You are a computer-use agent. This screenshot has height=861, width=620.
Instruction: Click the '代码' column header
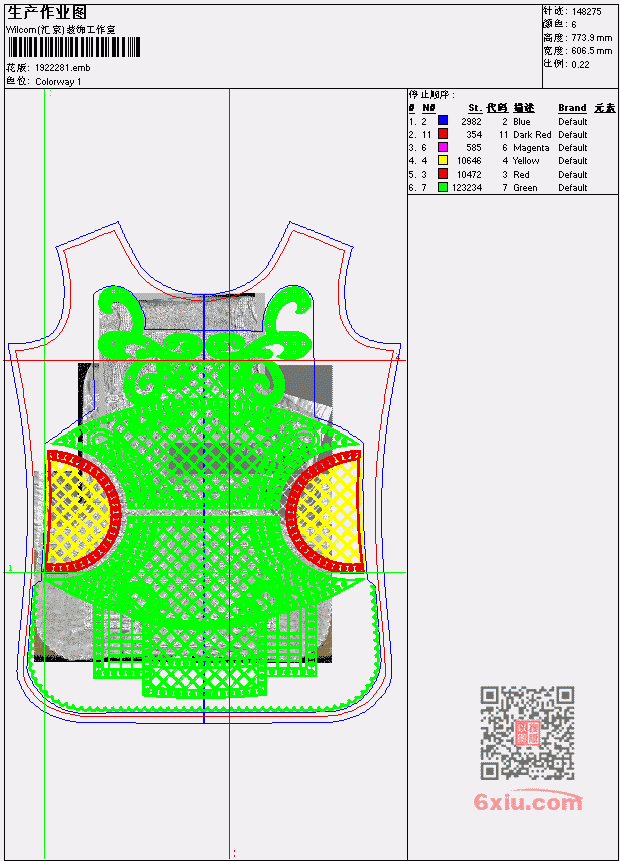(x=497, y=108)
